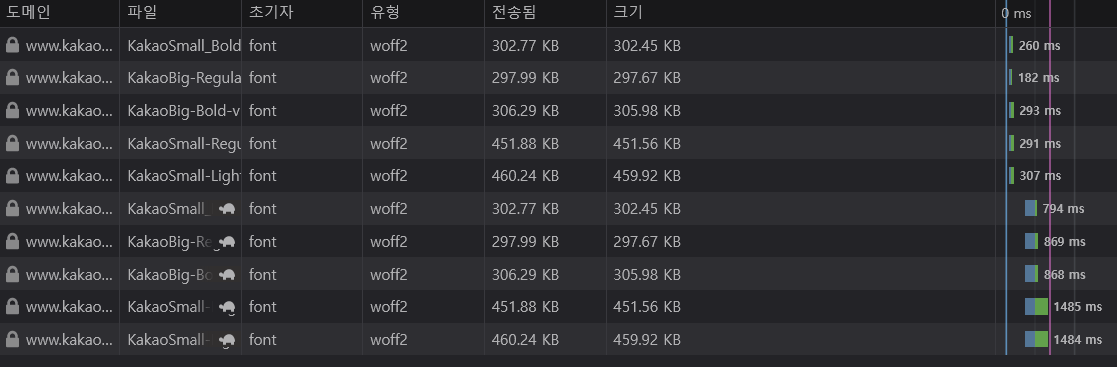
Task: Click the lock icon in the 260 ms row
Action: pyautogui.click(x=12, y=45)
